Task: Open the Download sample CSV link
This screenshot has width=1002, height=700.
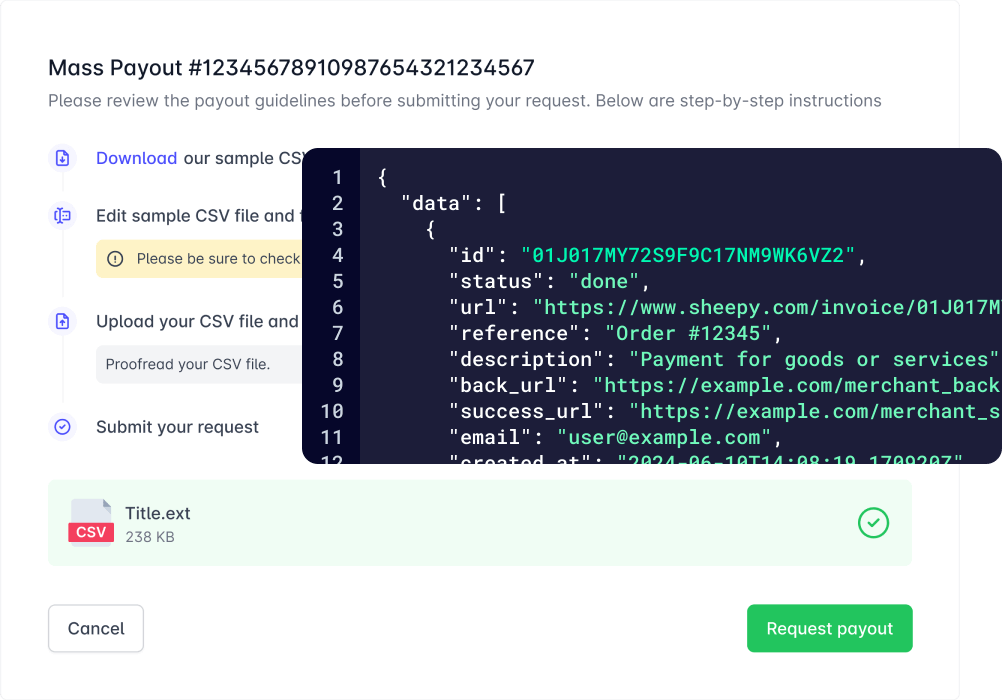Action: click(136, 158)
